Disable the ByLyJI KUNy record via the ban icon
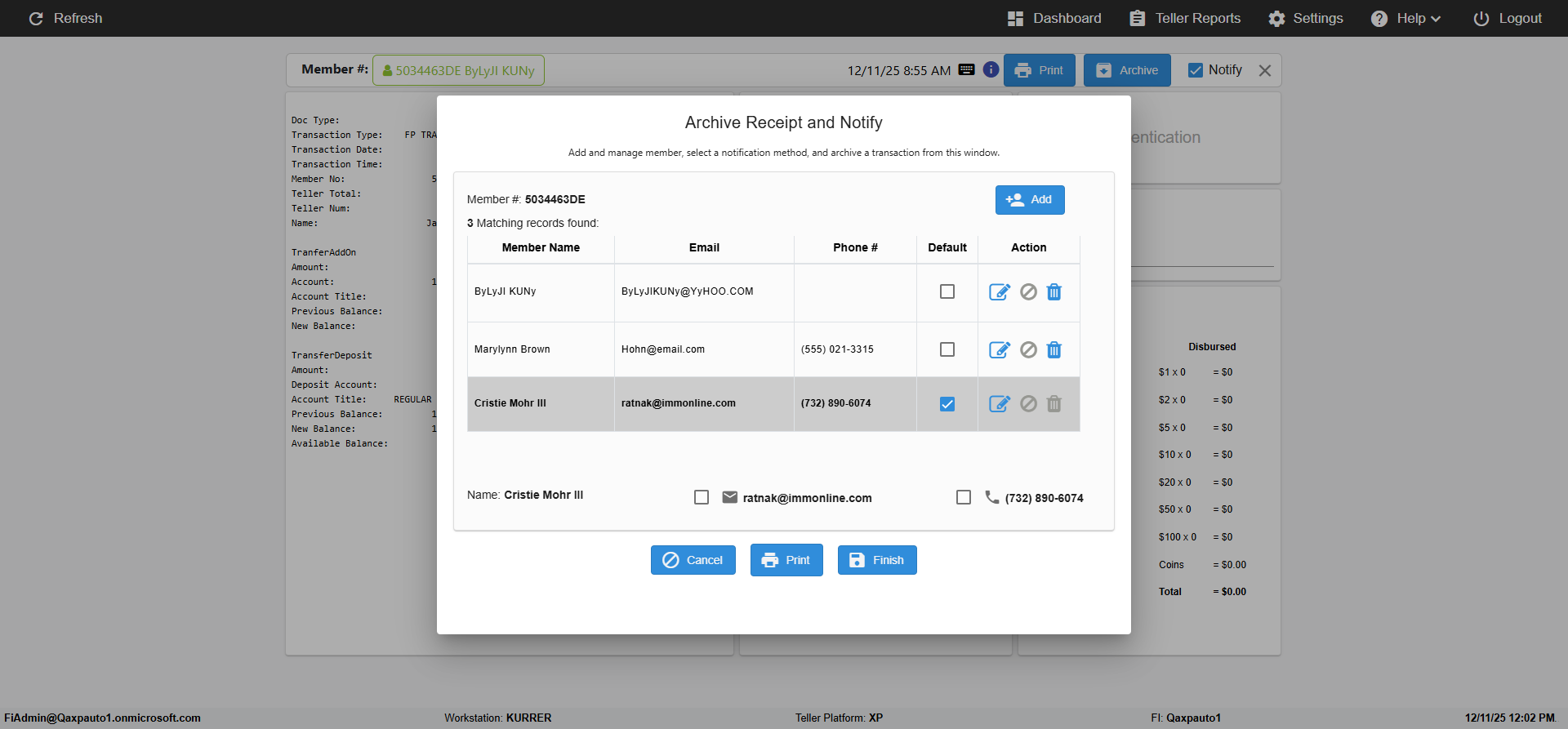 click(1028, 292)
